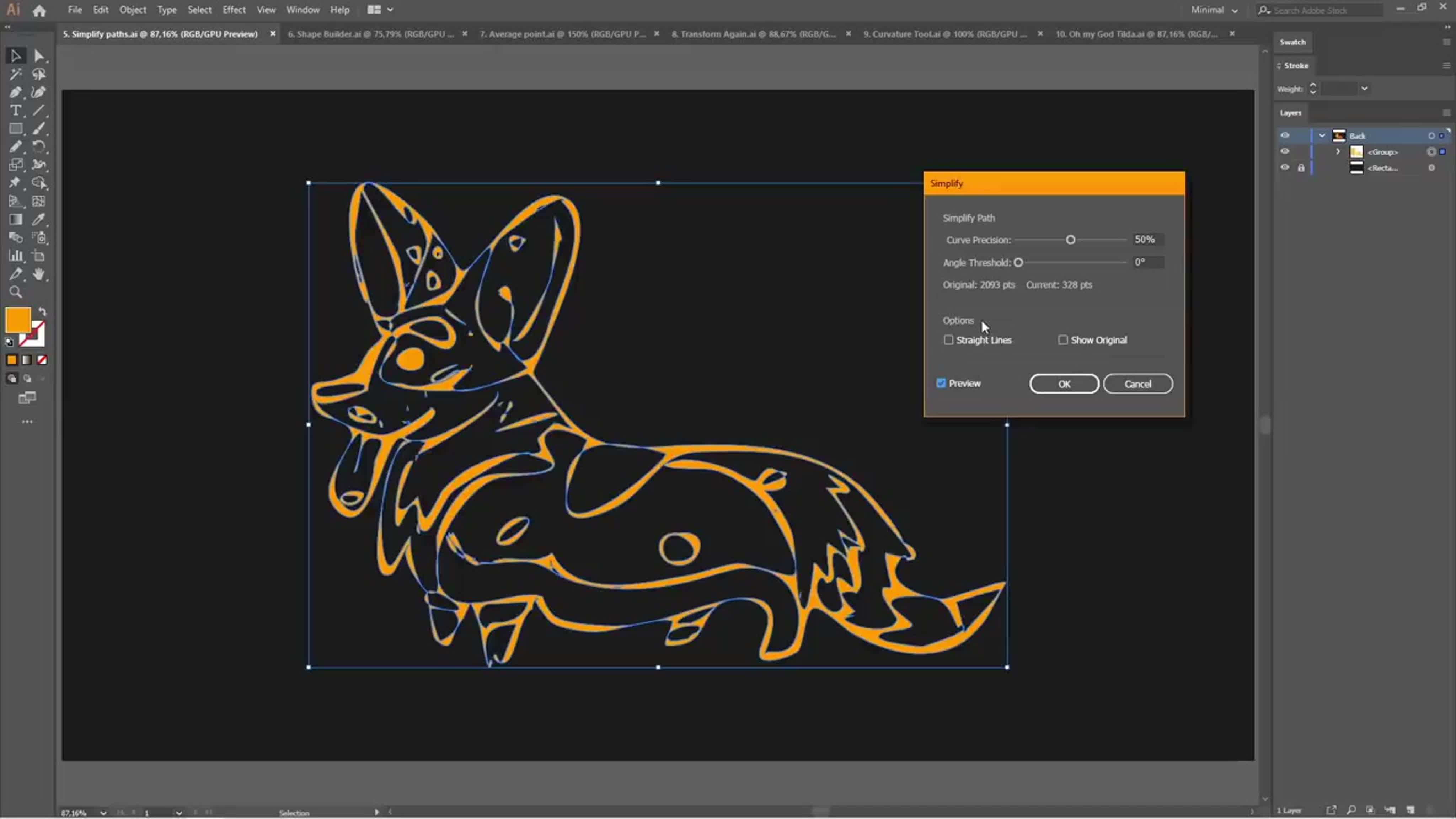Cancel the Simplify dialog
This screenshot has height=819, width=1456.
(x=1138, y=384)
